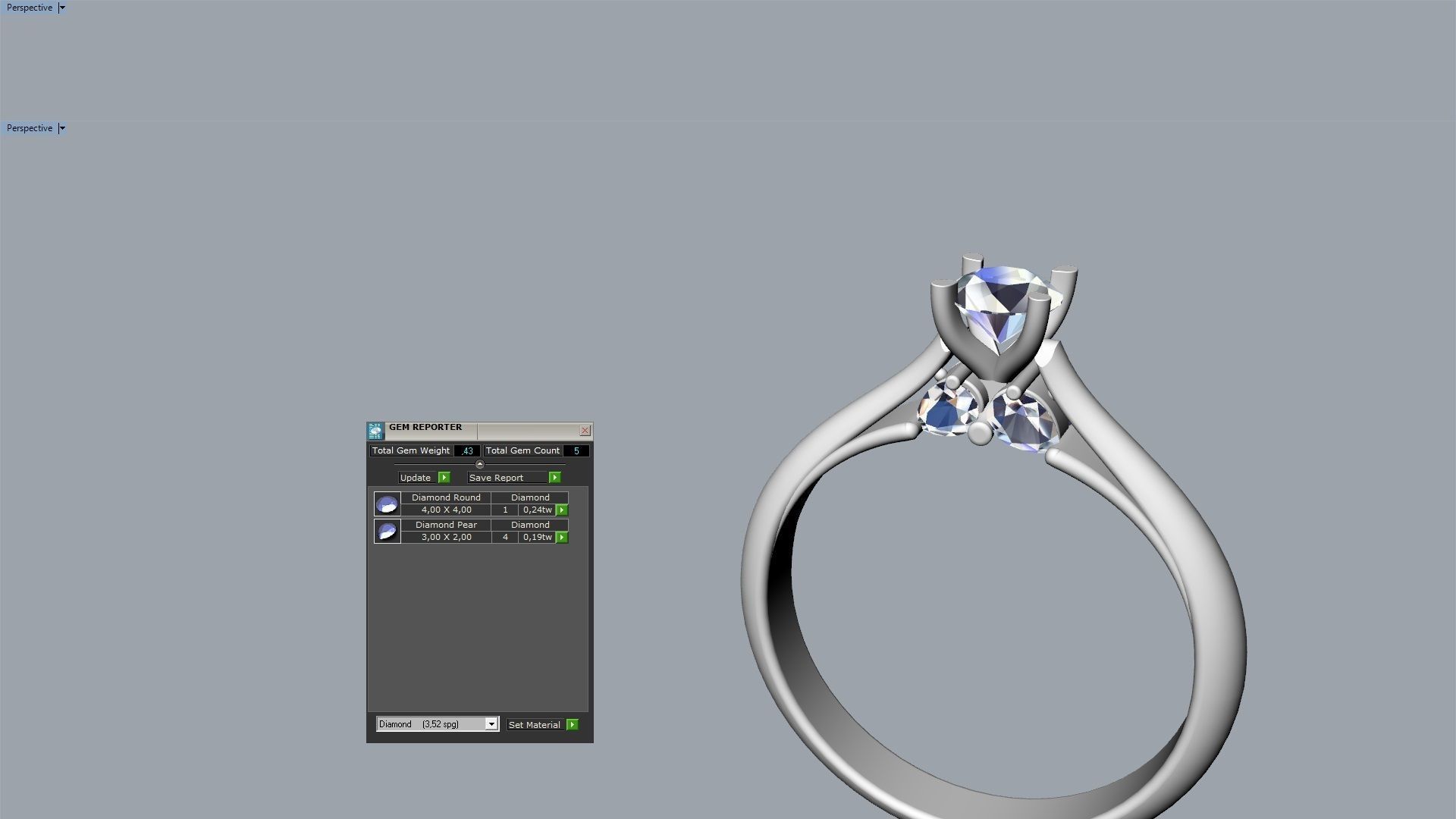Screen dimensions: 1456x819
Task: Click the quantity '1' in Diamond Round row
Action: (505, 510)
